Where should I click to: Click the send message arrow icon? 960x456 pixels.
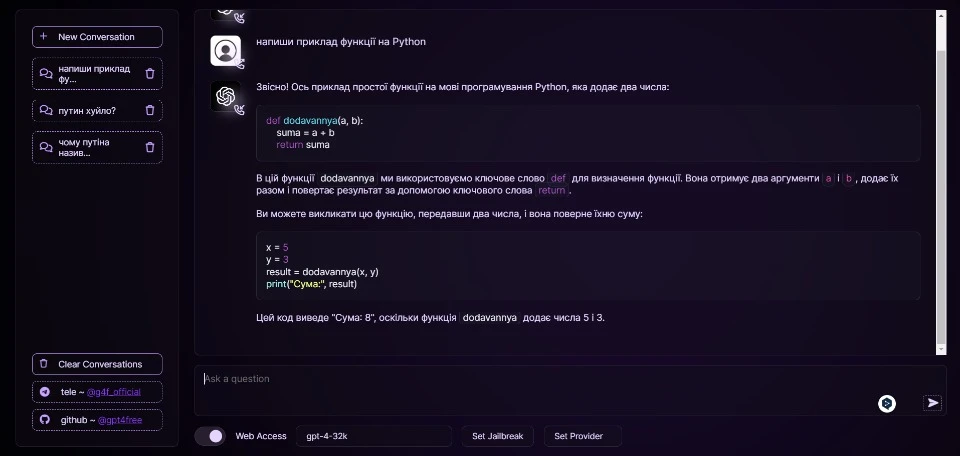pyautogui.click(x=932, y=403)
